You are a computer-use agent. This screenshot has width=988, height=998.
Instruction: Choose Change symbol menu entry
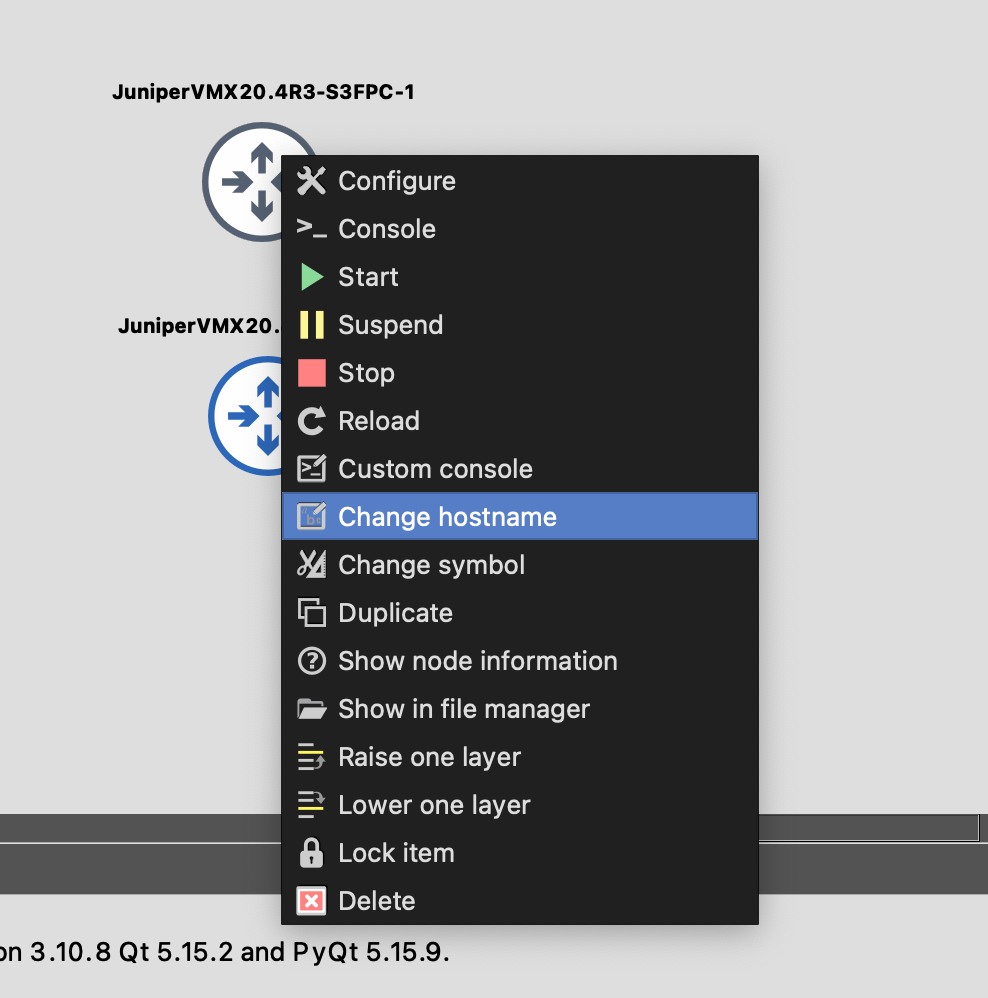520,565
